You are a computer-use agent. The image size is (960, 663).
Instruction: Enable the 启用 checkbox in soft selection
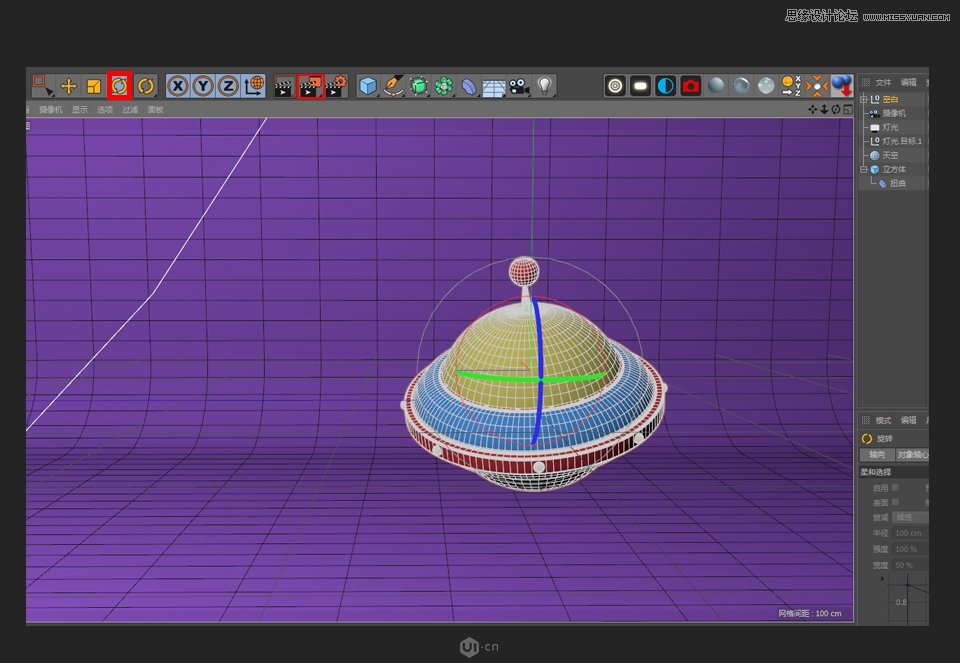point(895,488)
